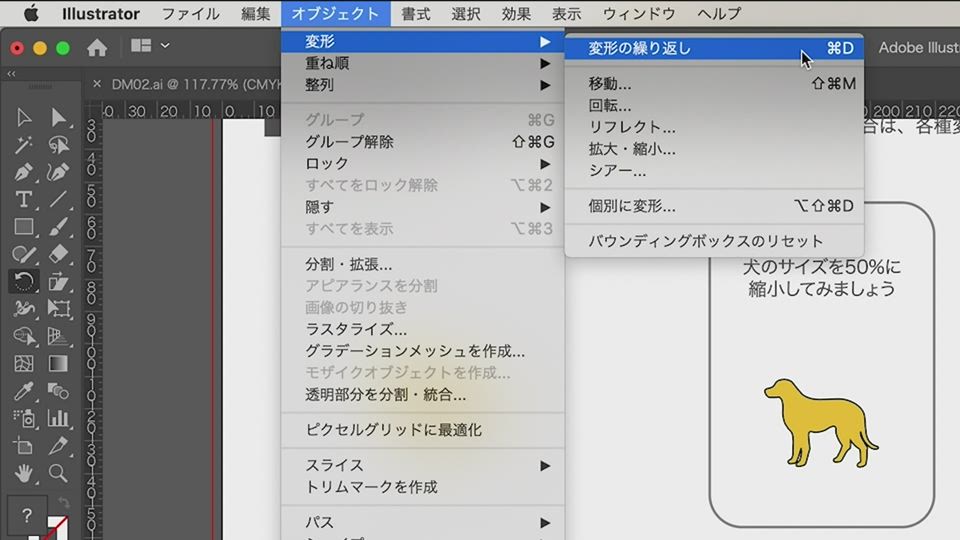Open the workspace layout switcher dropdown
This screenshot has width=960, height=540.
pyautogui.click(x=150, y=46)
